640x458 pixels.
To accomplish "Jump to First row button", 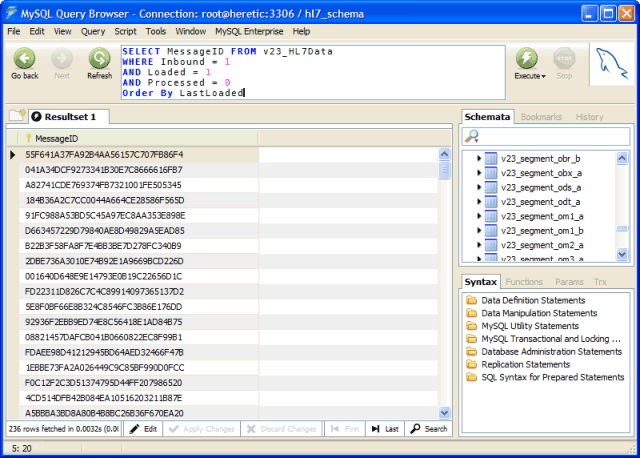I will click(x=345, y=429).
